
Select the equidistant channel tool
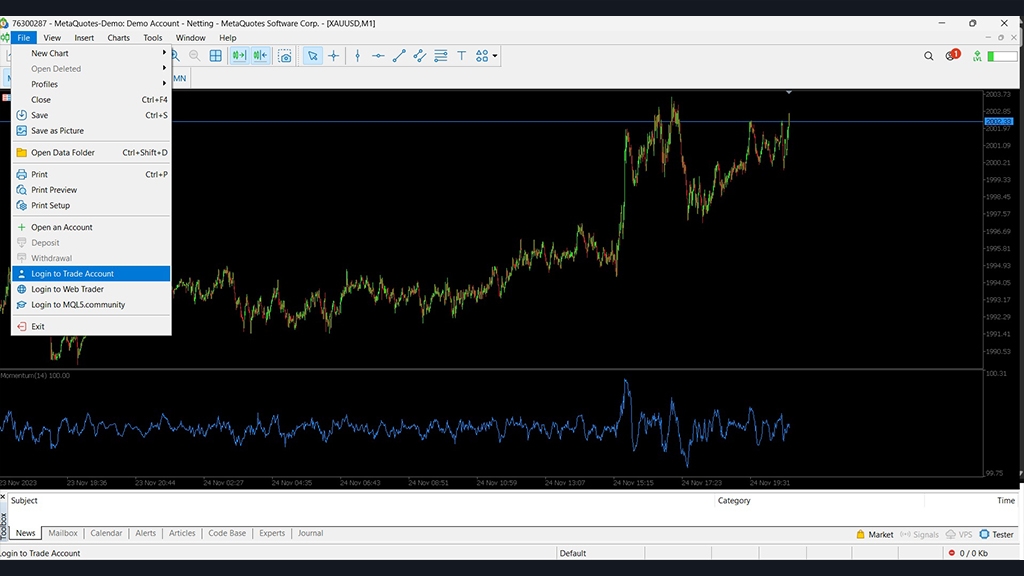click(420, 56)
